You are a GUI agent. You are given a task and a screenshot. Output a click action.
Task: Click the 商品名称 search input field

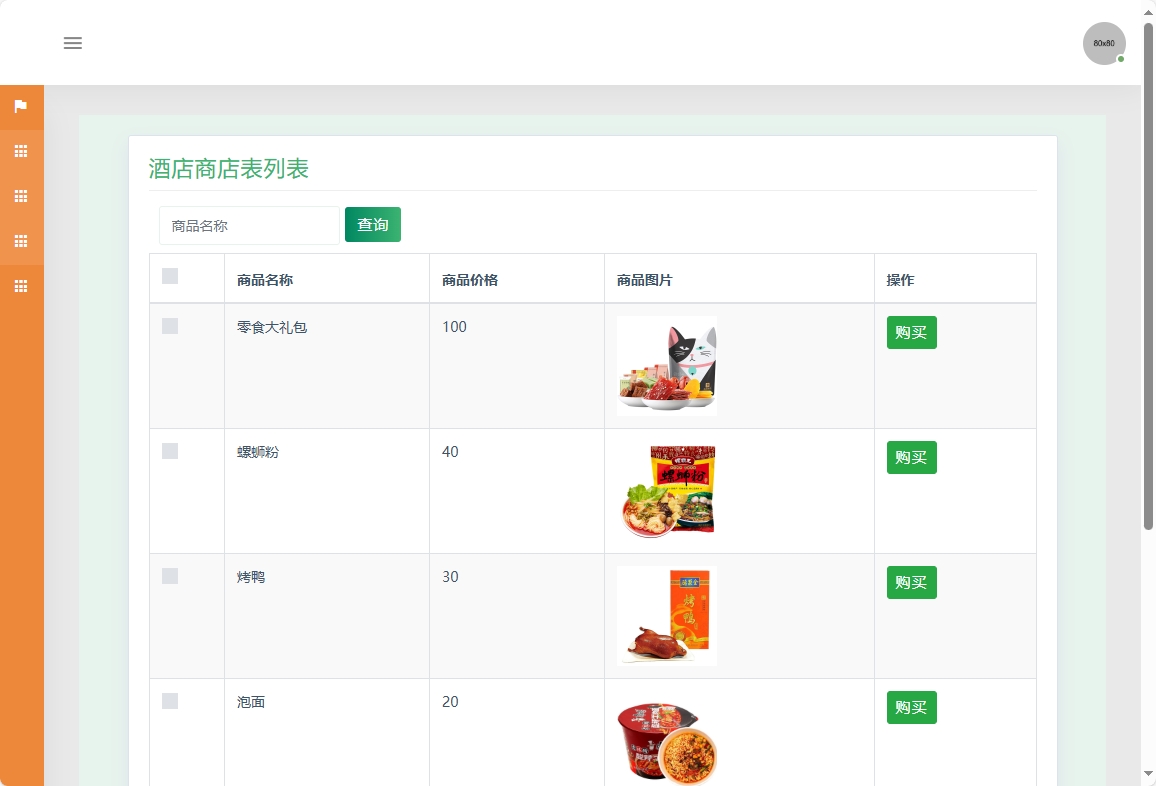(248, 225)
